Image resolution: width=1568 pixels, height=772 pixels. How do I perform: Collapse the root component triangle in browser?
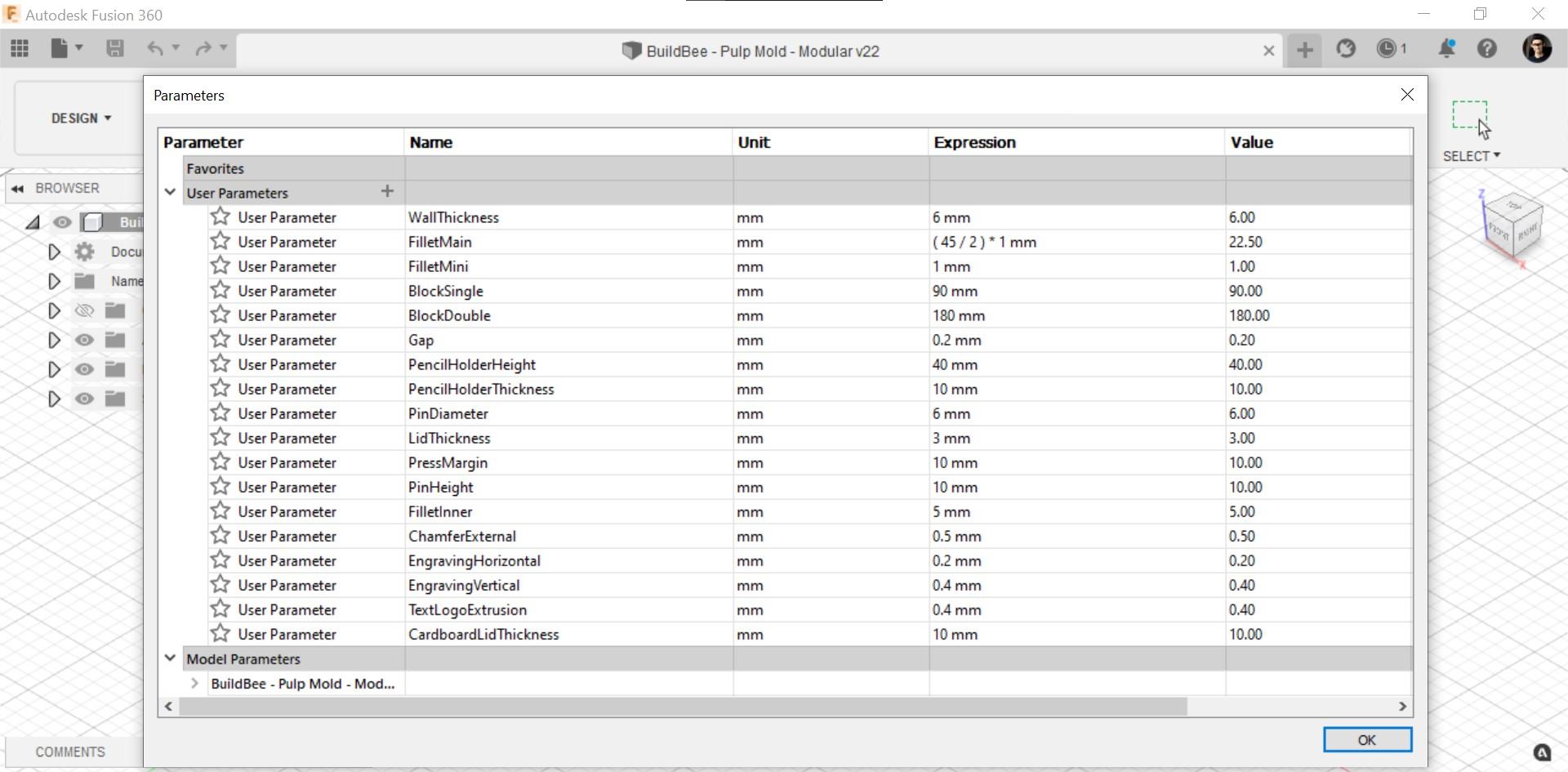33,222
